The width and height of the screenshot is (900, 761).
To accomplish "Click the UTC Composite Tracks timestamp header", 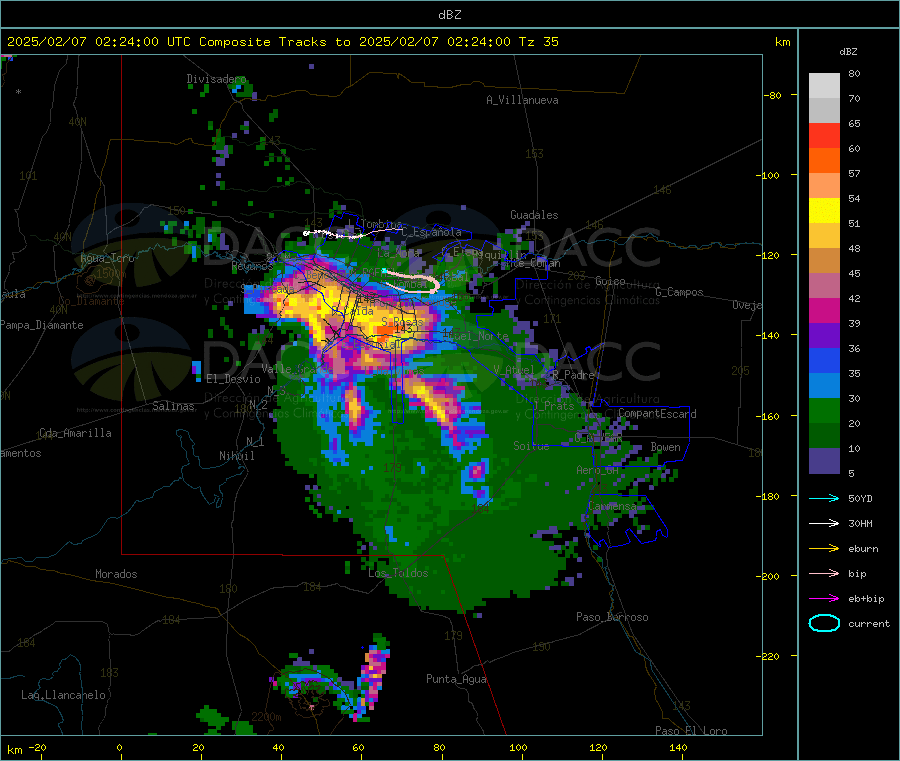I will pos(283,42).
